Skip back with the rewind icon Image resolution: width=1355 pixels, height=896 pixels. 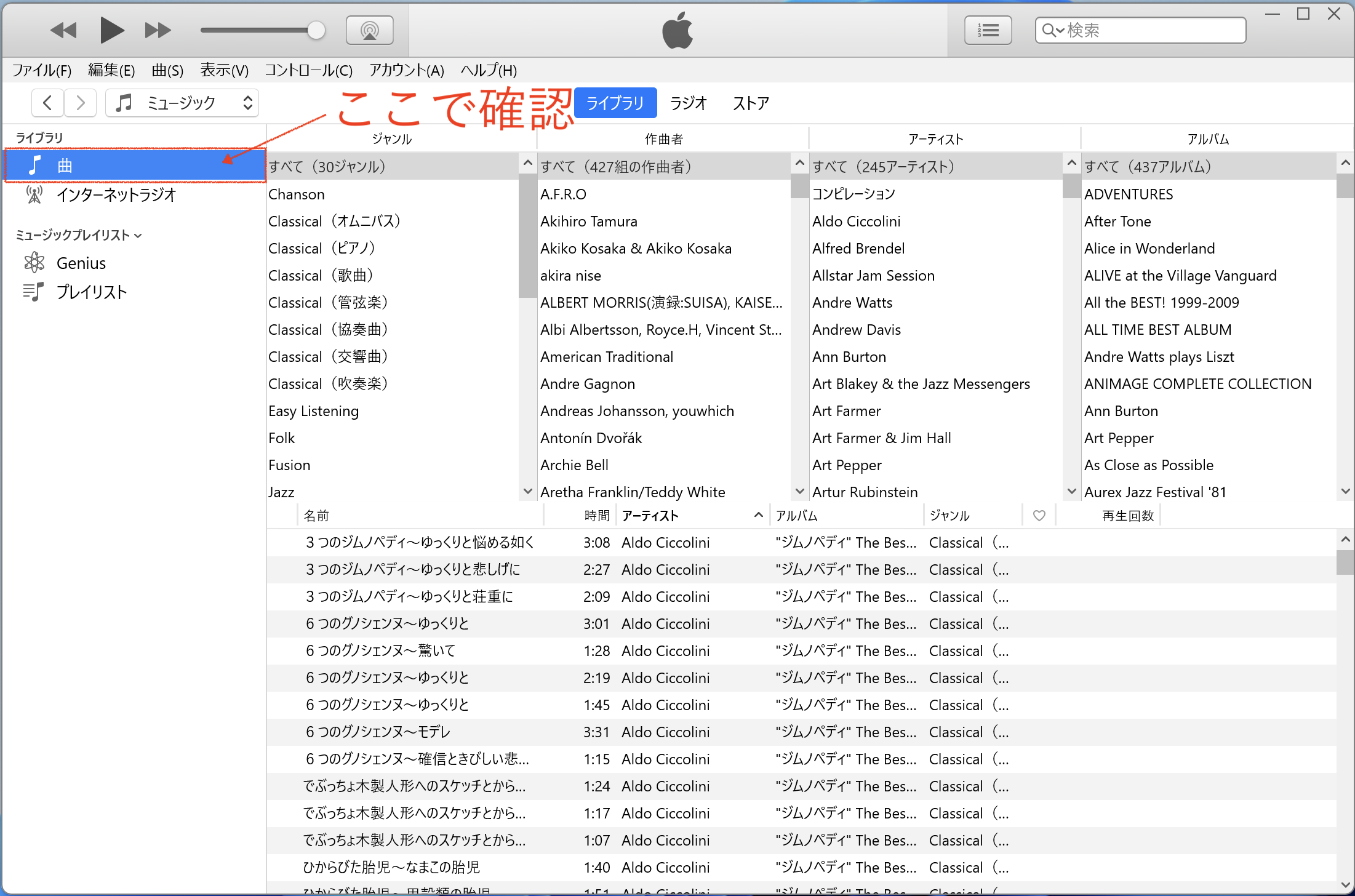tap(63, 30)
